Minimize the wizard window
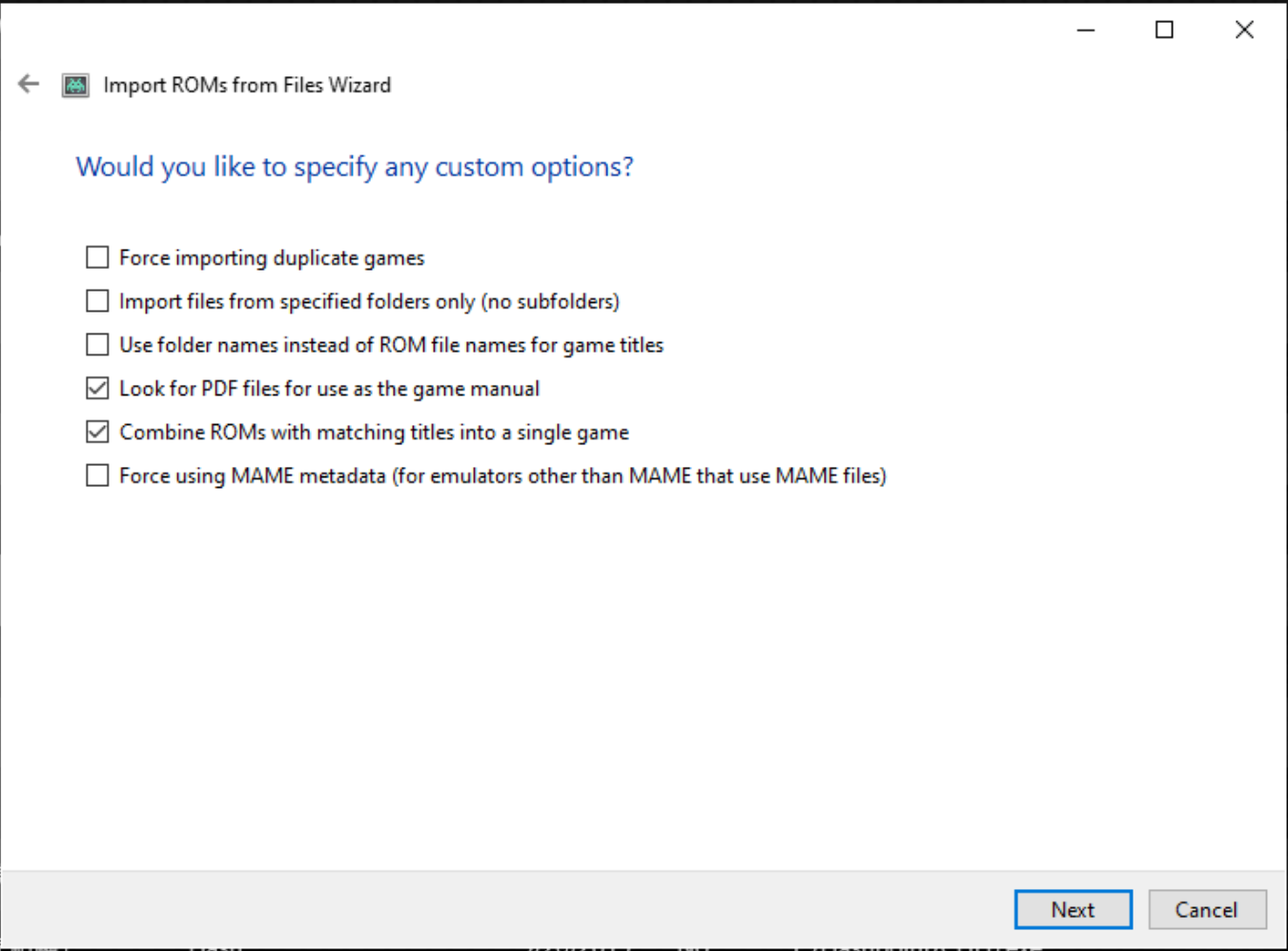The height and width of the screenshot is (951, 1288). point(1086,30)
